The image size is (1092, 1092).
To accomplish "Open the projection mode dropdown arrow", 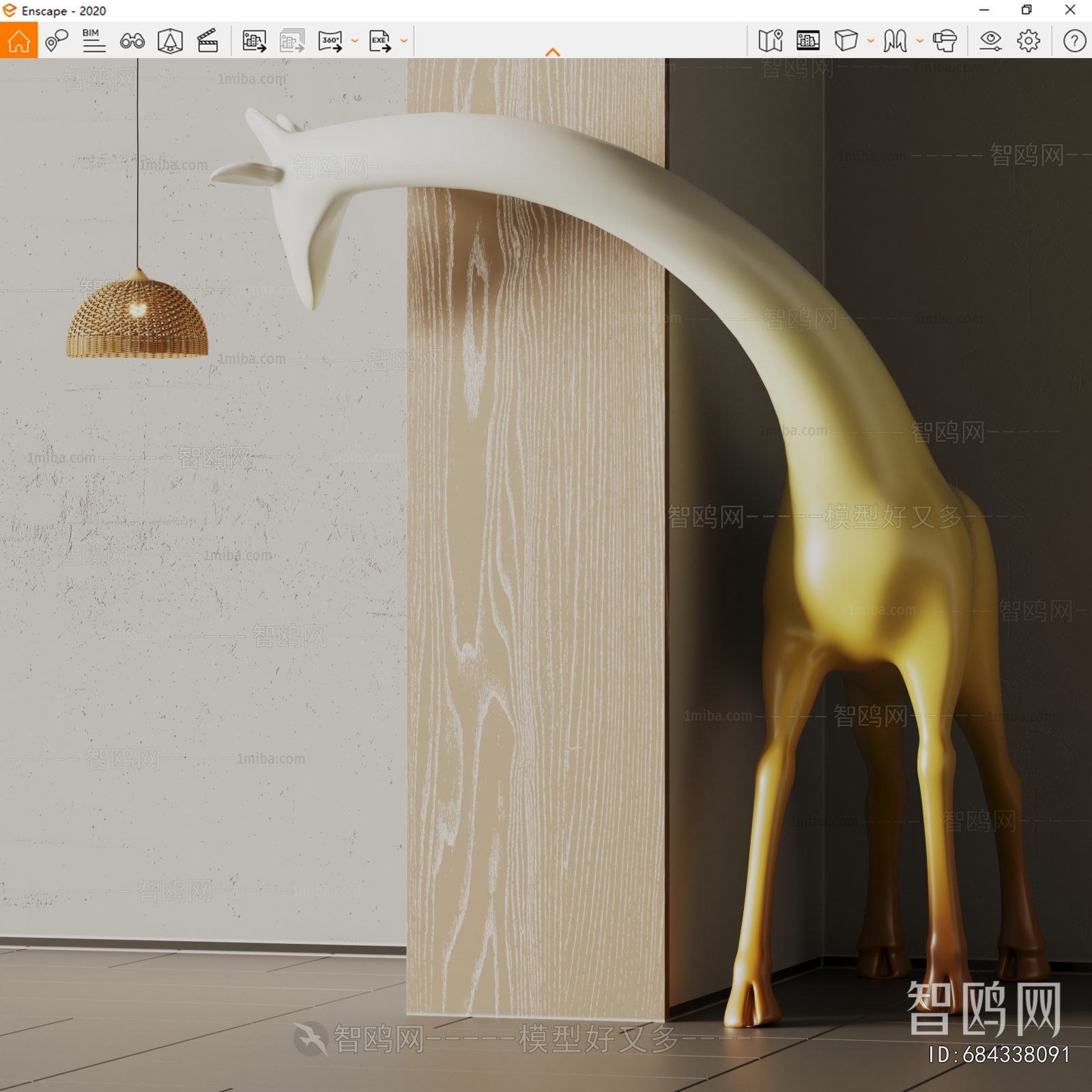I will pos(871,41).
